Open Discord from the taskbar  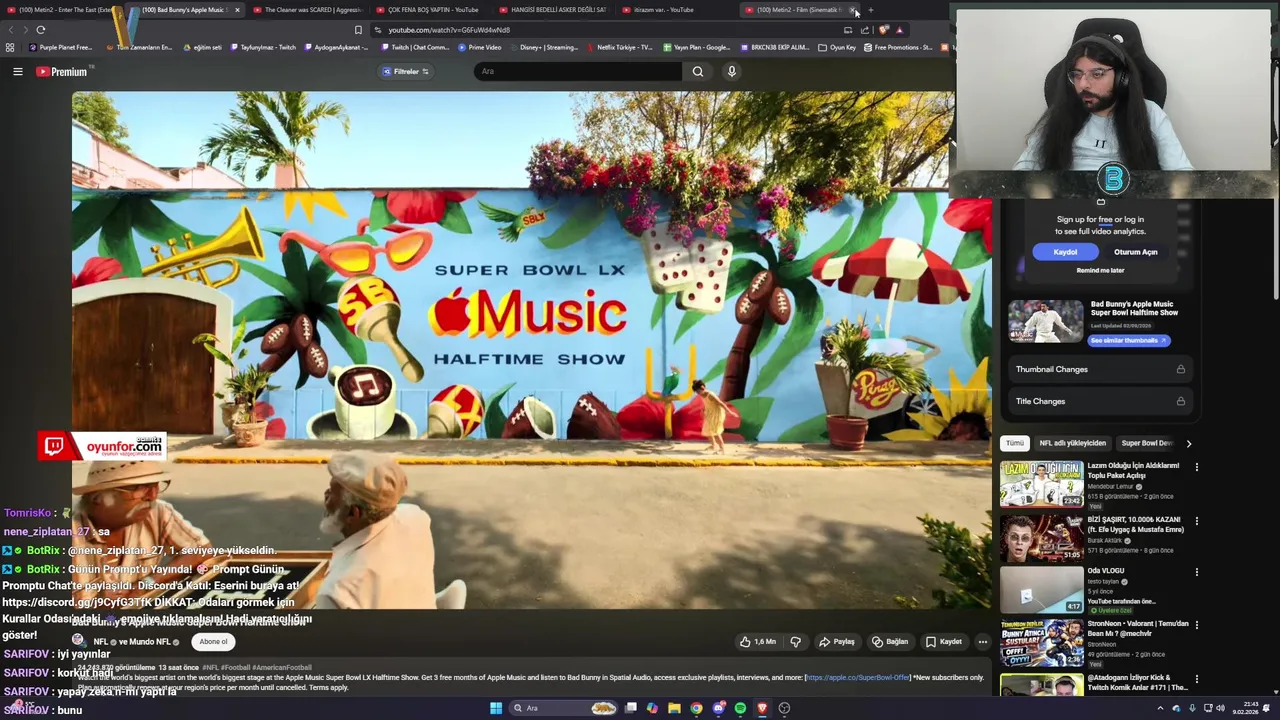[718, 708]
